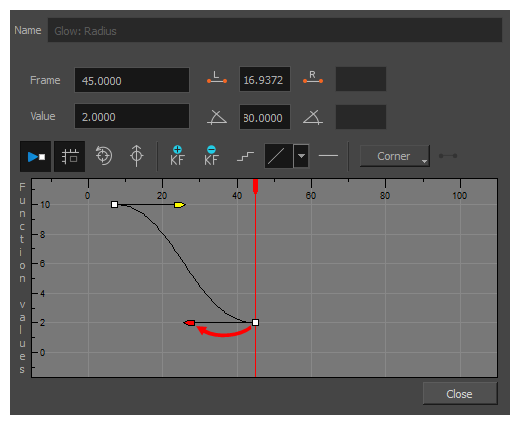Click the left handle length field 16.9372
This screenshot has height=425, width=520.
click(265, 79)
